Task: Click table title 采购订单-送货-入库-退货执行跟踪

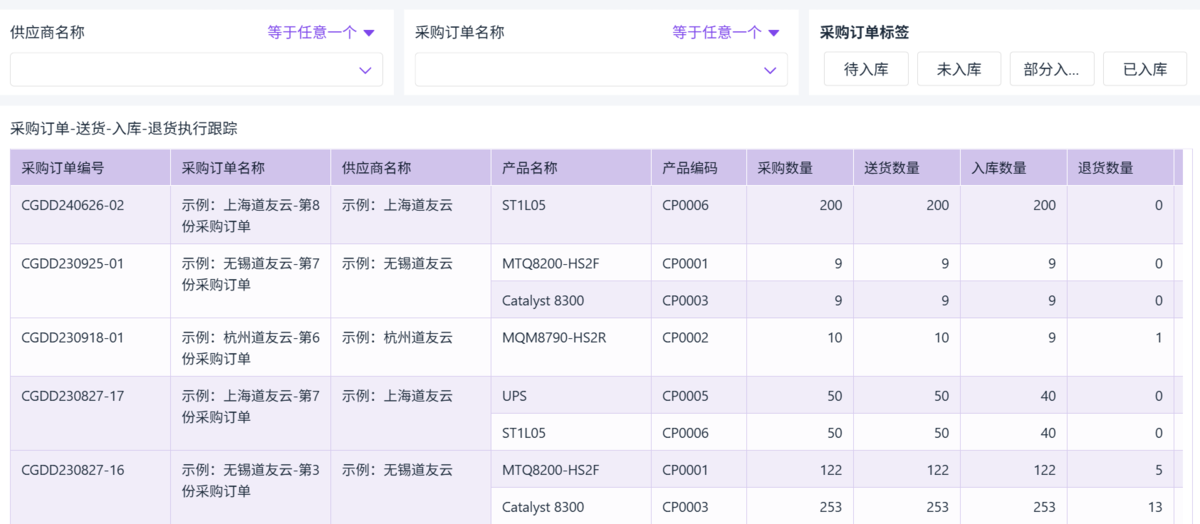Action: [x=124, y=128]
